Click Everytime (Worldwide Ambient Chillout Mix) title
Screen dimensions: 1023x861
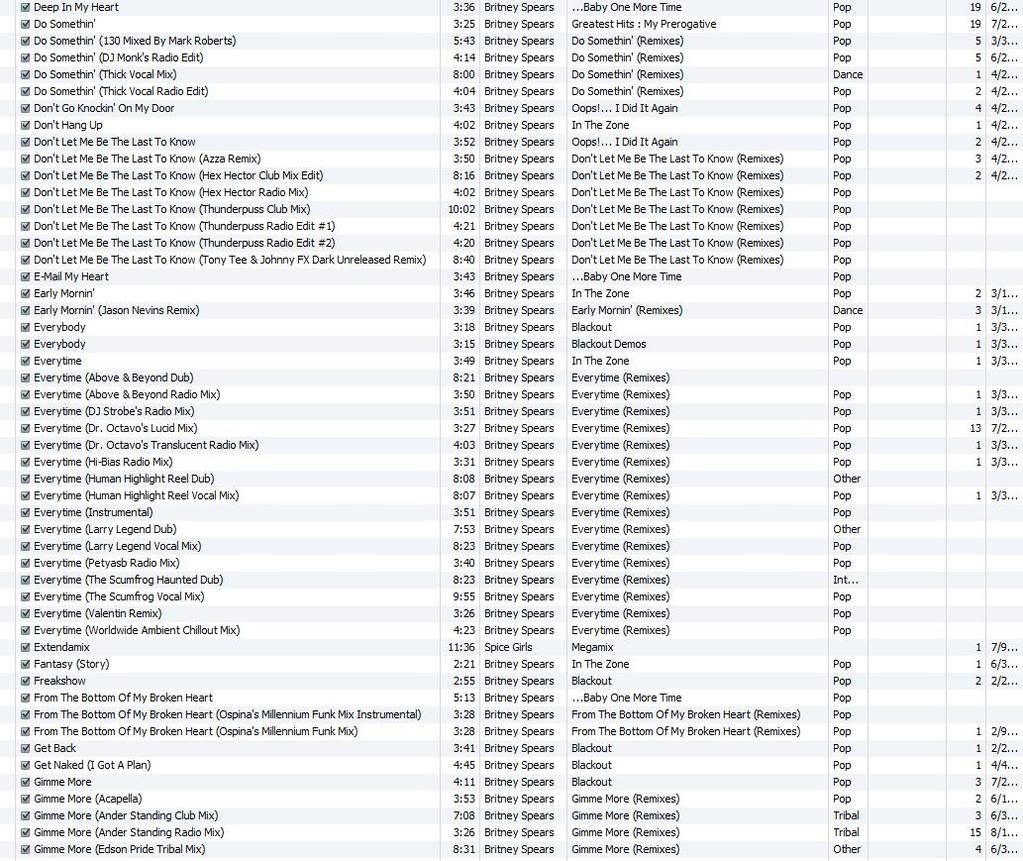click(136, 630)
